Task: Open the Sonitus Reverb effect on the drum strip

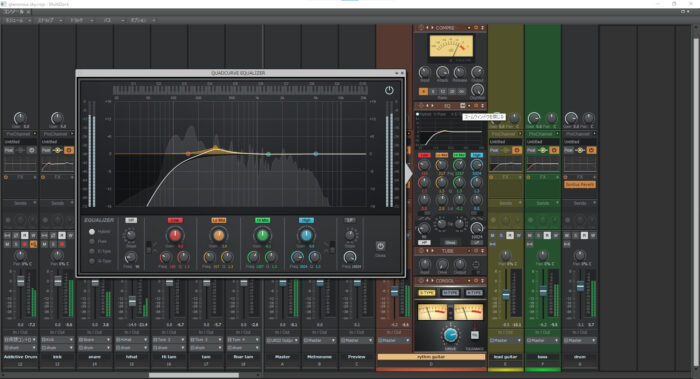Action: pos(579,184)
